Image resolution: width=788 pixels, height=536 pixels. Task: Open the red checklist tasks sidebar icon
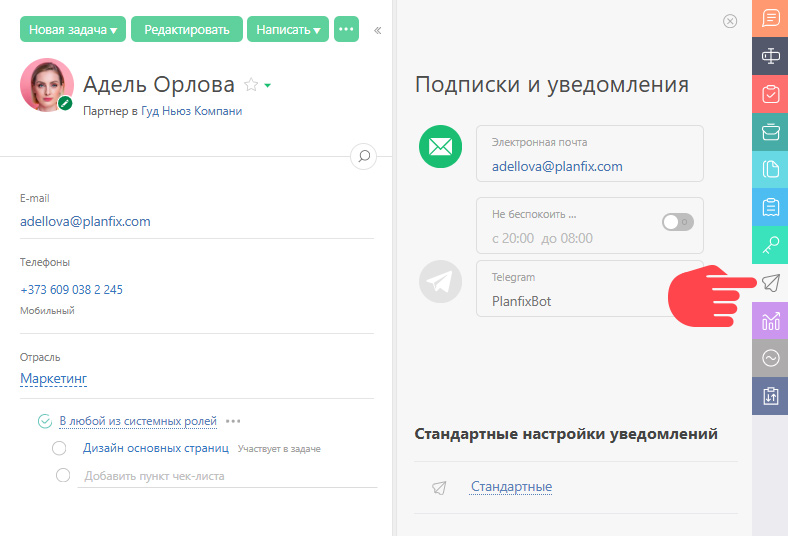click(x=770, y=94)
